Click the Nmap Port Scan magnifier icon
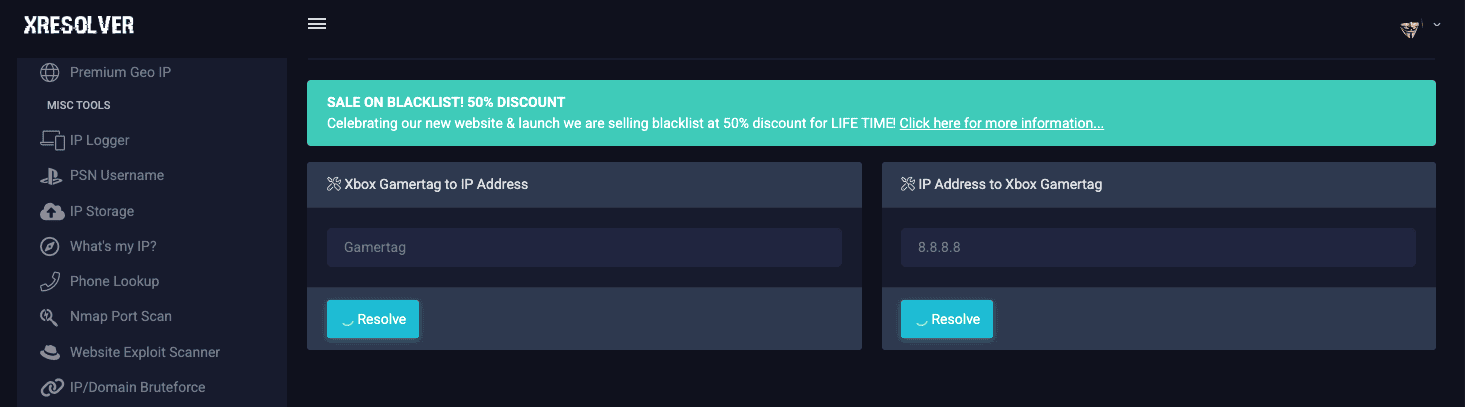The height and width of the screenshot is (407, 1465). (x=49, y=317)
